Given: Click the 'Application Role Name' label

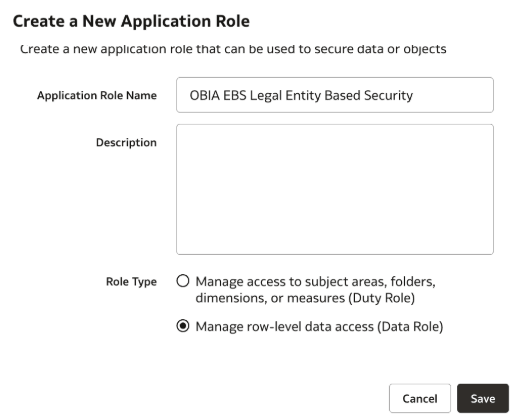Looking at the screenshot, I should point(97,95).
